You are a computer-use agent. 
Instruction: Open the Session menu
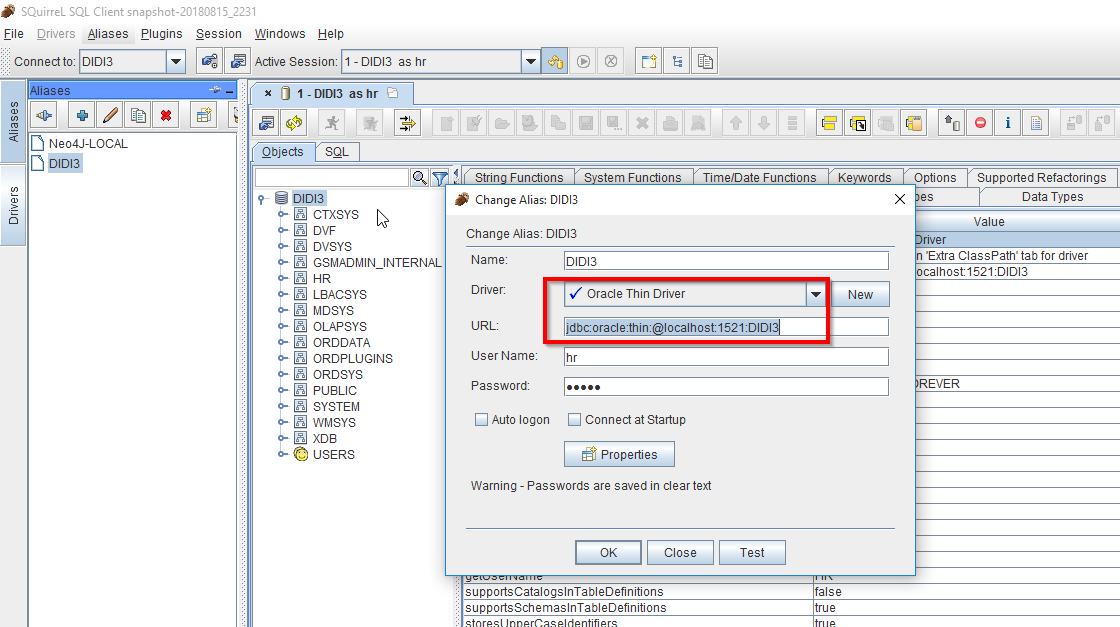[x=218, y=33]
